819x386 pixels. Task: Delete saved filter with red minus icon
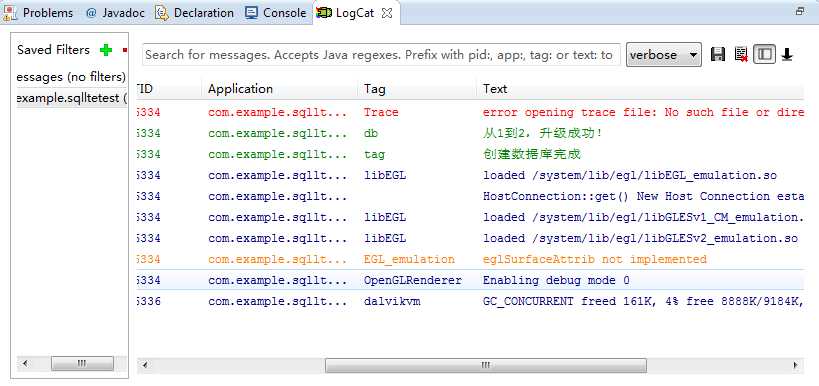(x=125, y=51)
